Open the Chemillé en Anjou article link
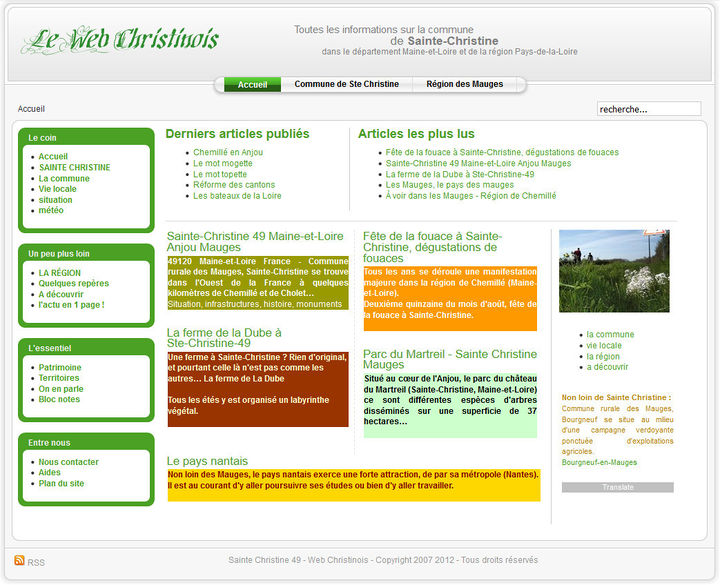 point(228,152)
